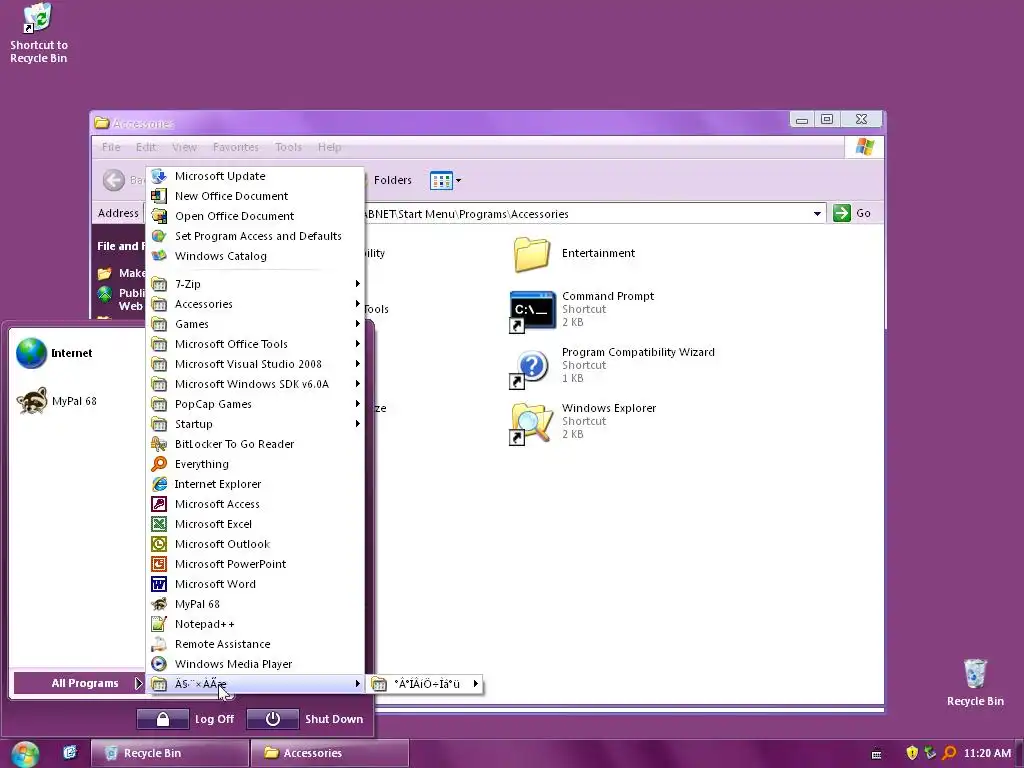1024x768 pixels.
Task: Click the quick launch icon beside Start
Action: click(70, 753)
